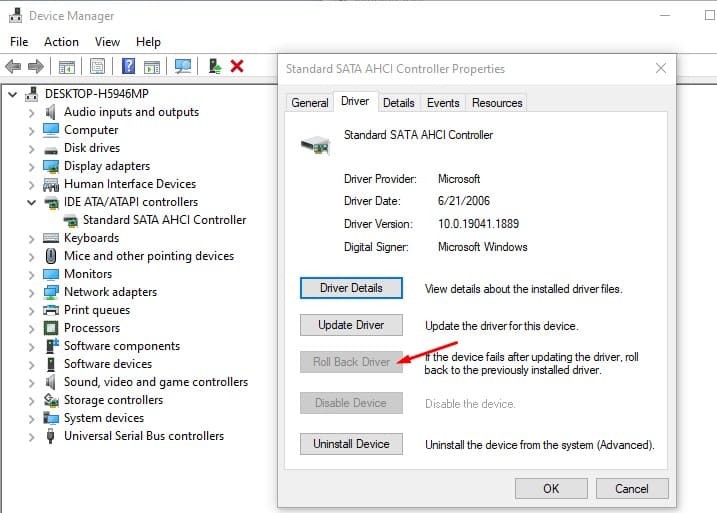717x513 pixels.
Task: Select the Universal Serial Bus controllers icon
Action: 51,436
